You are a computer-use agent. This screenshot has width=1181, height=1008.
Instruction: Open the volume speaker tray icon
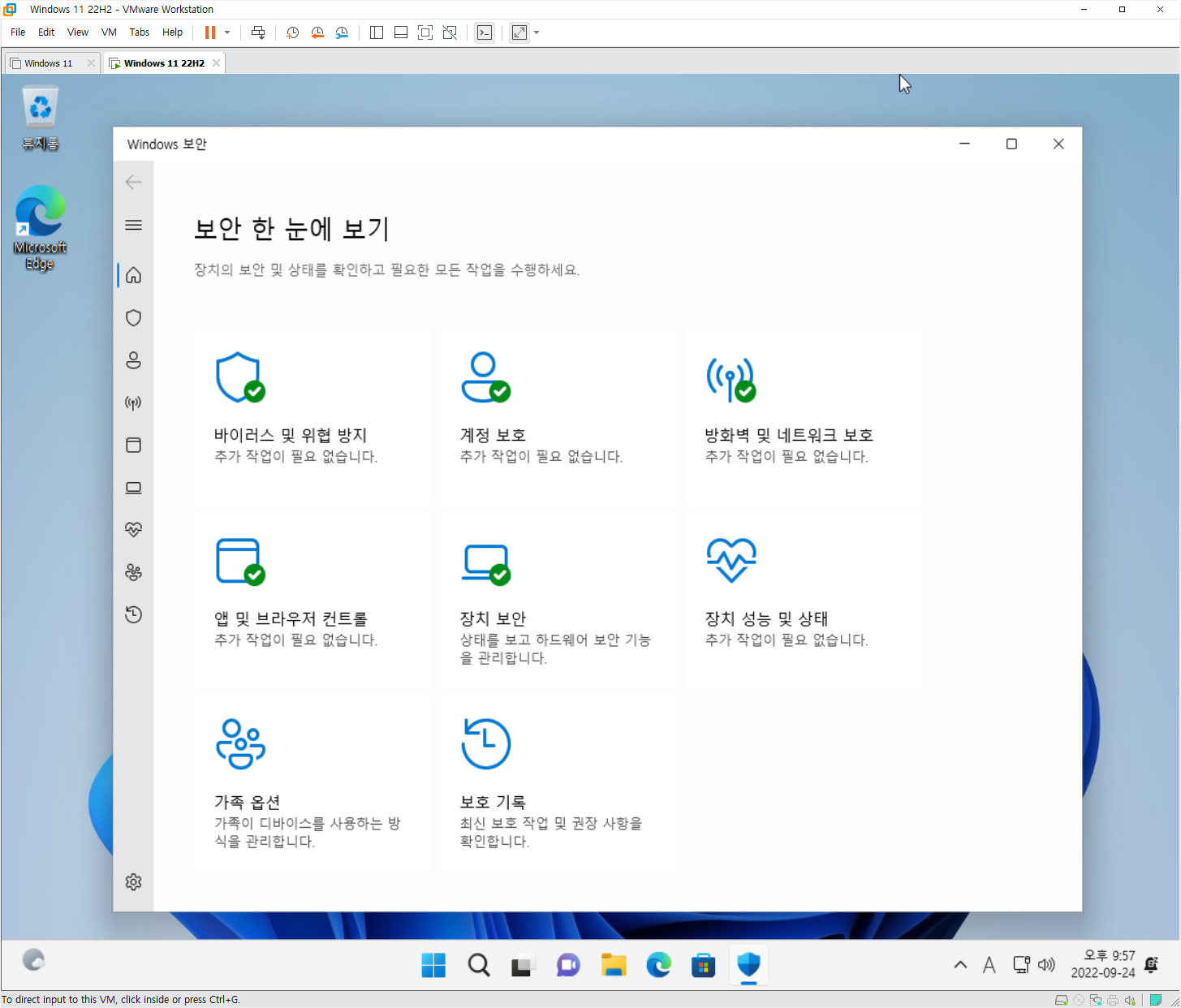1047,965
